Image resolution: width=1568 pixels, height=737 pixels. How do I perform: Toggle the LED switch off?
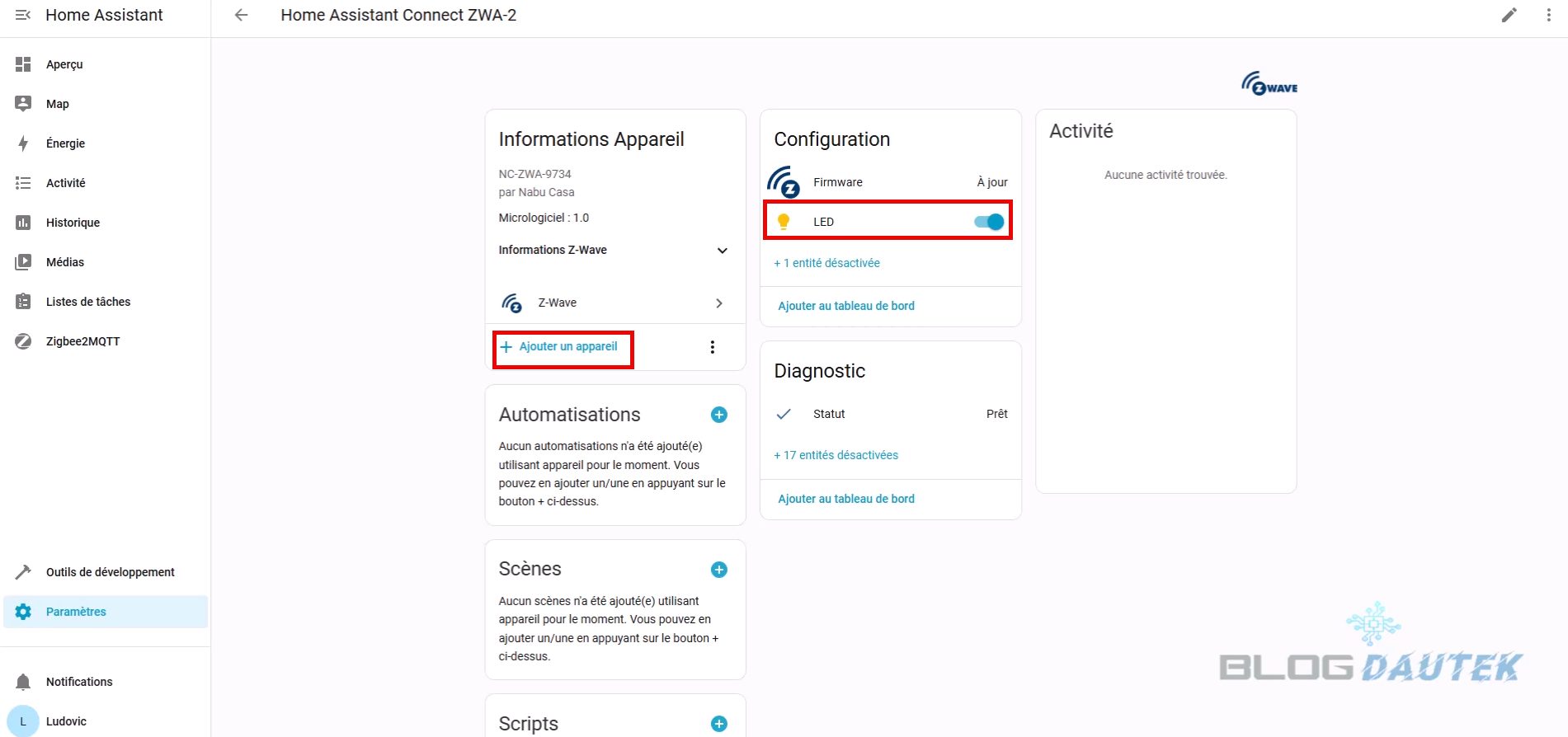point(989,222)
